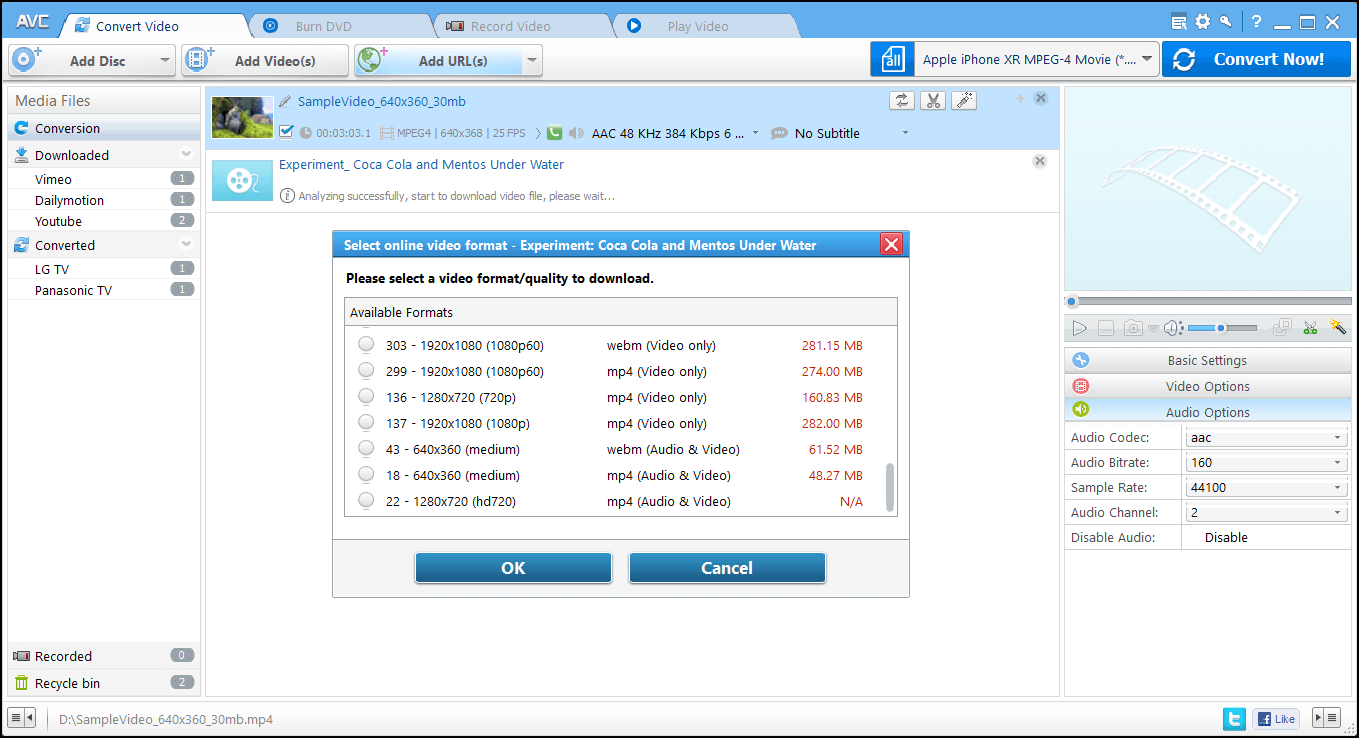Select format 18 - 640x360 mp4

tap(366, 475)
